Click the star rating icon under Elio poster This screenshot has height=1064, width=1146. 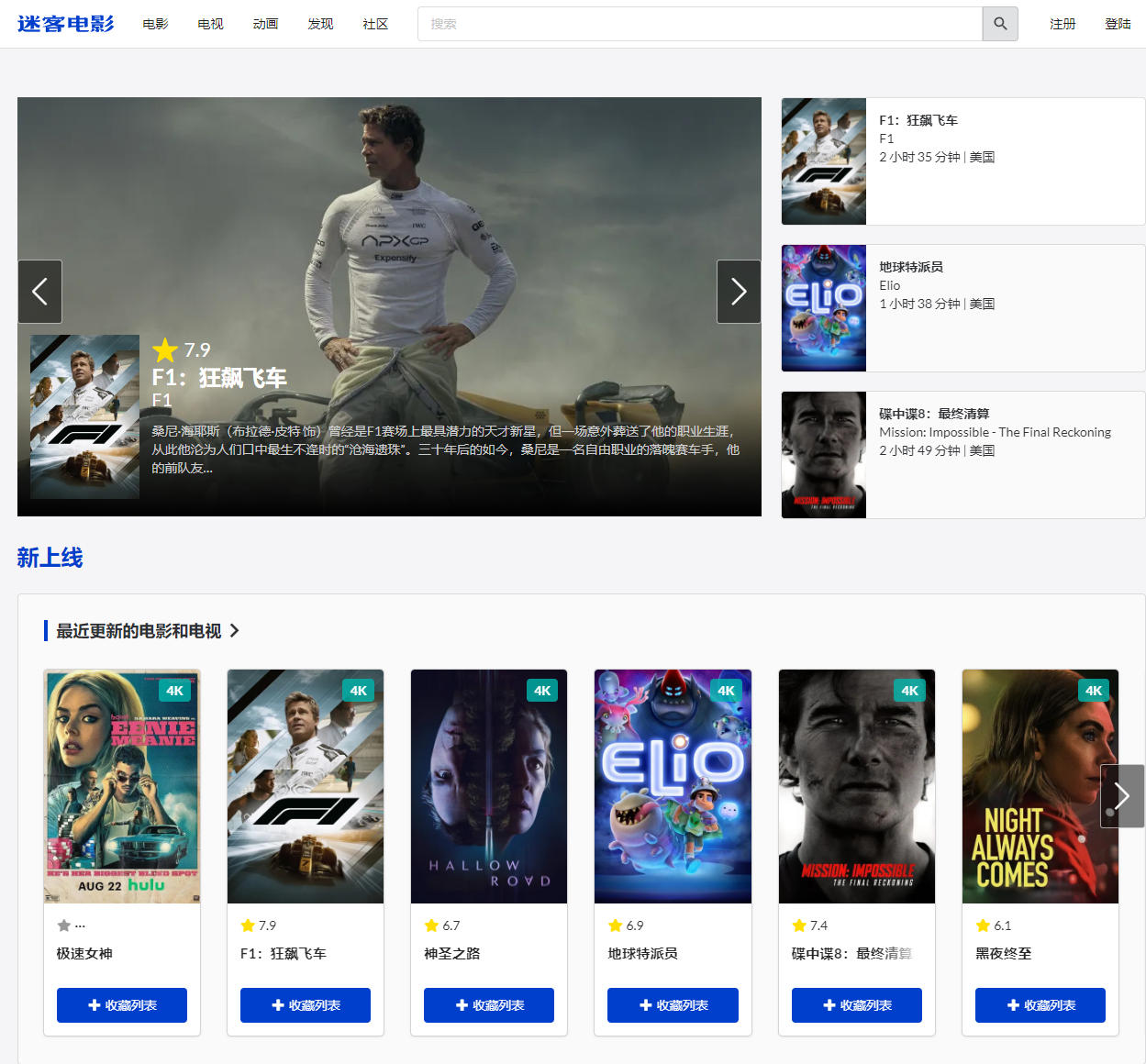615,925
